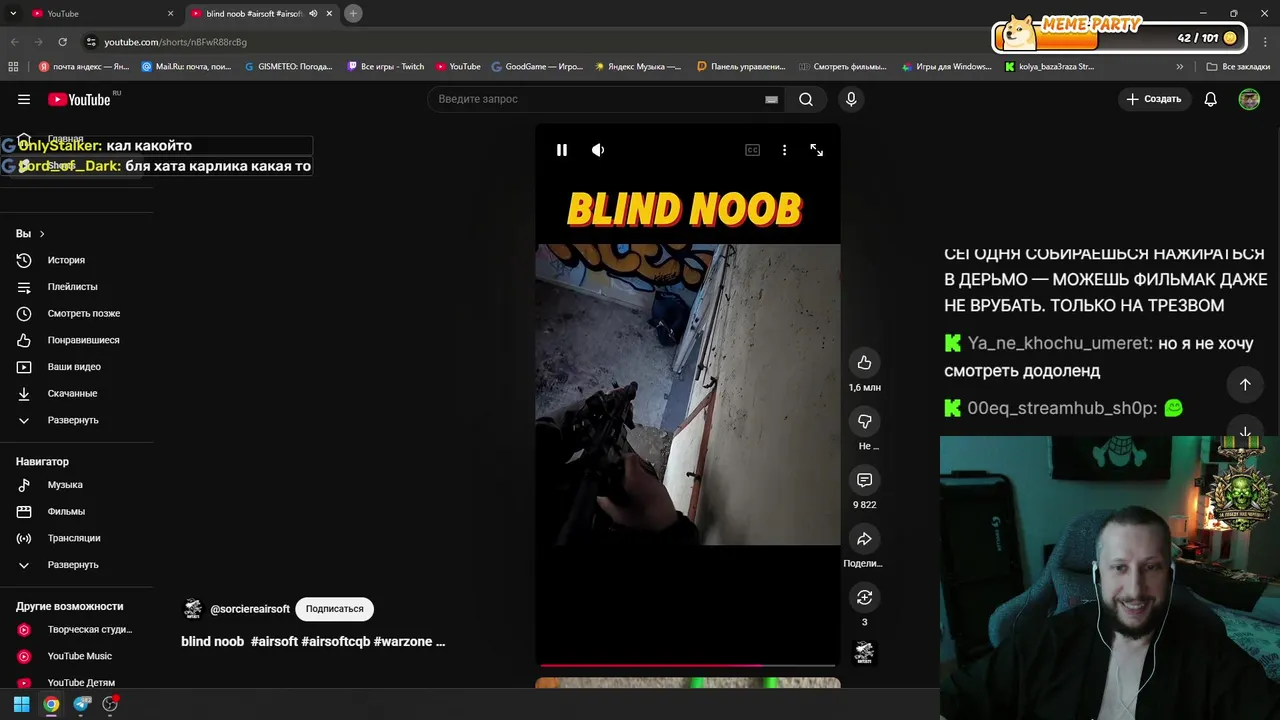The height and width of the screenshot is (720, 1280).
Task: Click the Short's red progress bar
Action: click(687, 664)
